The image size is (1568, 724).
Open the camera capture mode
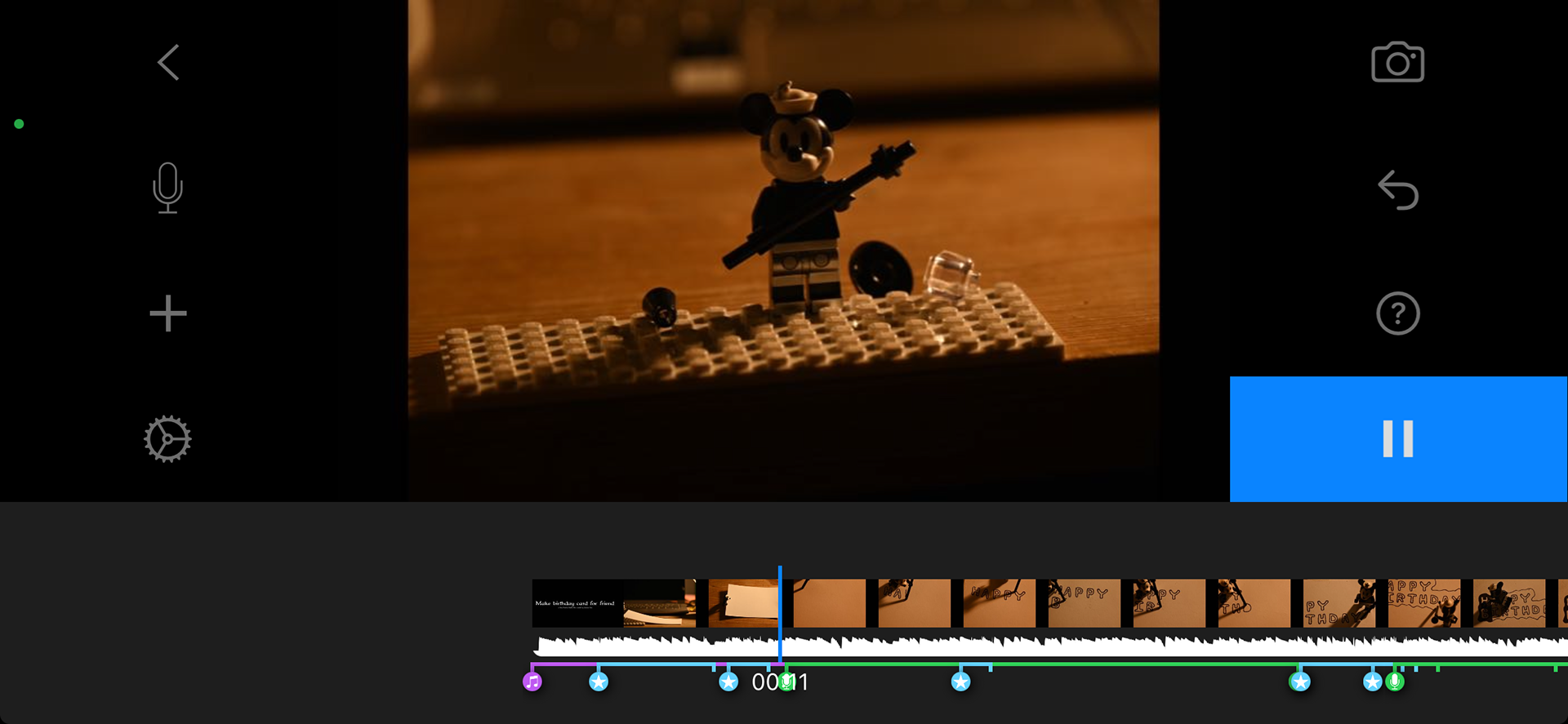(1397, 62)
